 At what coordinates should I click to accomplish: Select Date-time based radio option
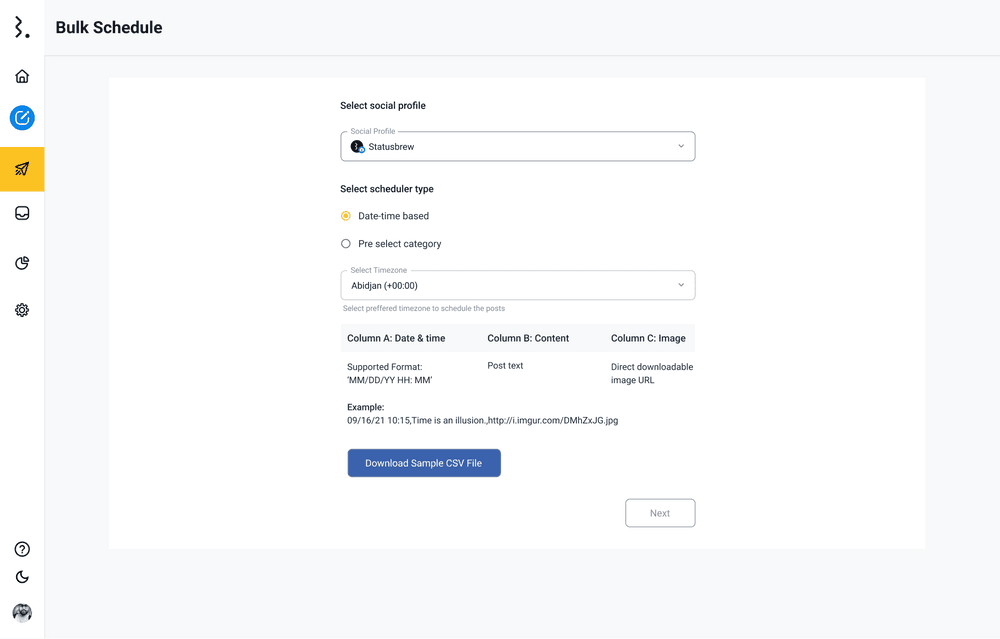coord(346,216)
